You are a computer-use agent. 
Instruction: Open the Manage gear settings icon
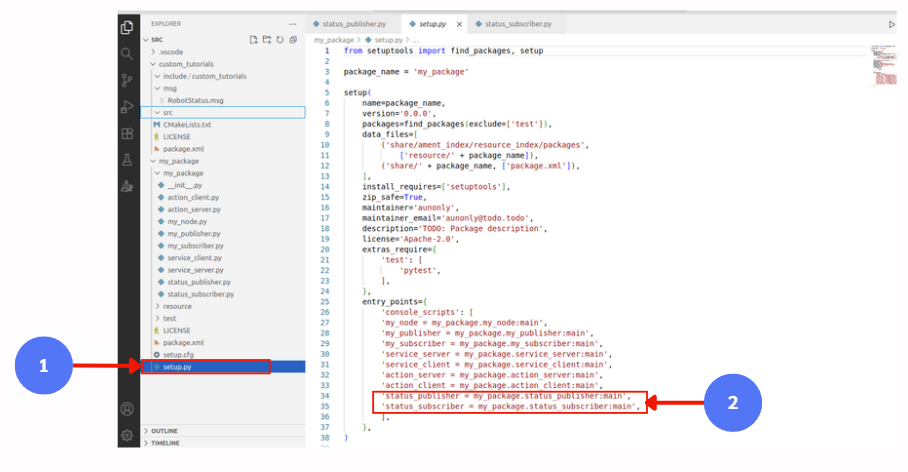(x=127, y=435)
